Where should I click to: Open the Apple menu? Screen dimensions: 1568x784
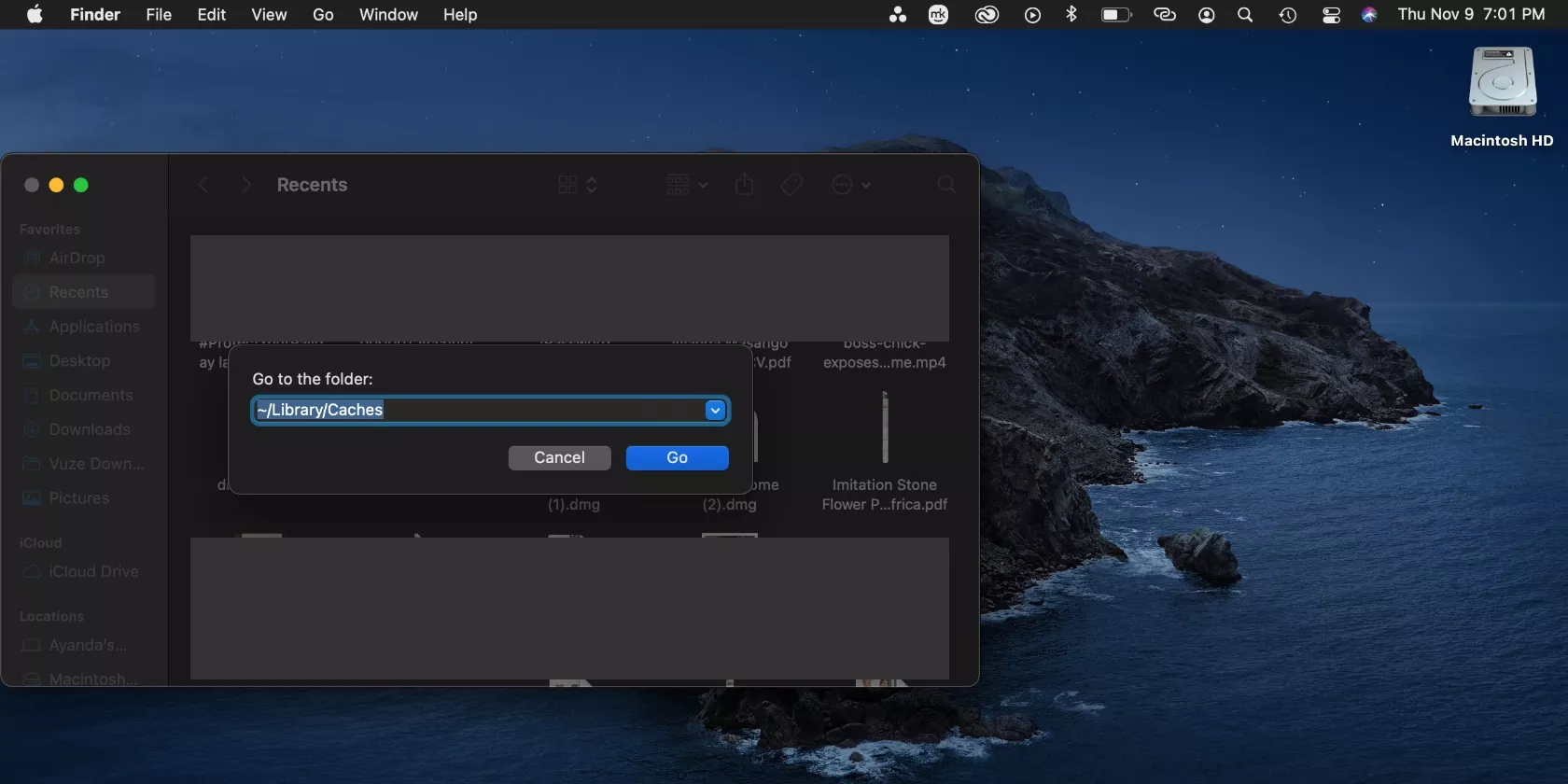point(35,14)
